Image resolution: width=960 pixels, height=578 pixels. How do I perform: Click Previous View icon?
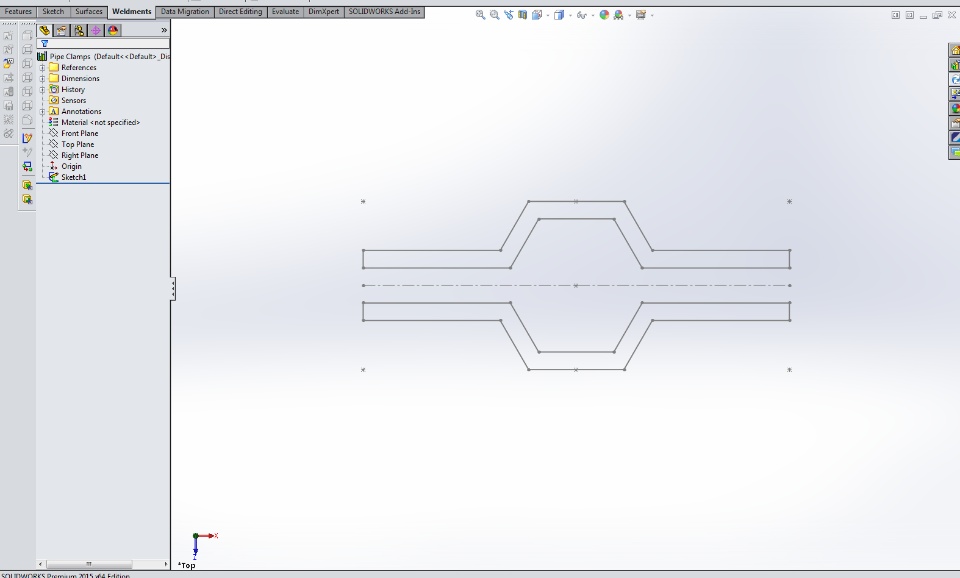coord(509,15)
